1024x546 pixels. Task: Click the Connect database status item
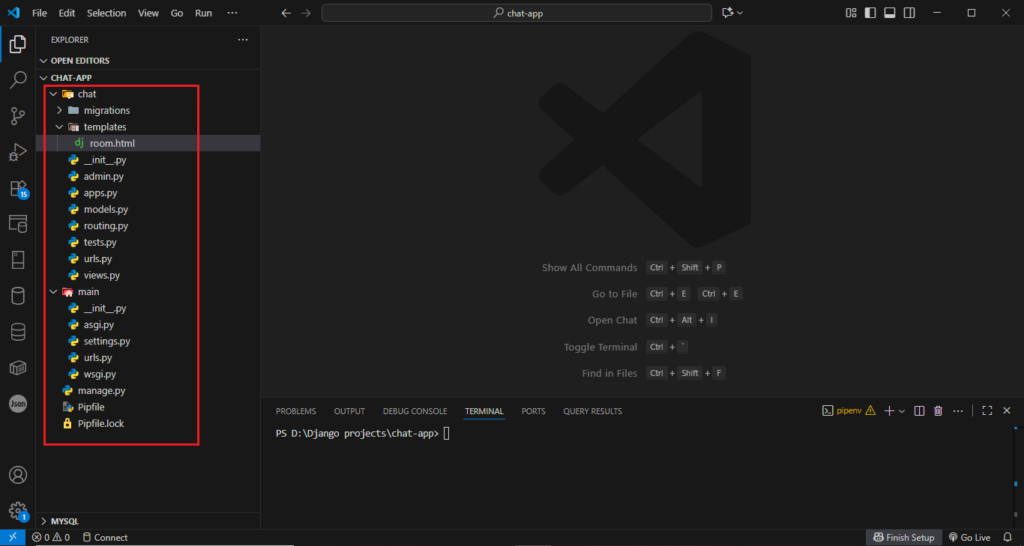pos(104,538)
